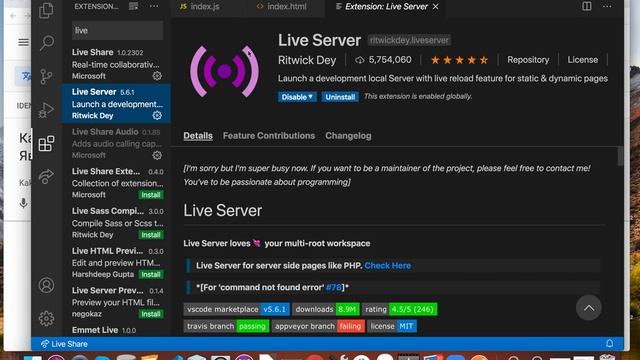Viewport: 640px width, 360px height.
Task: Switch to the Feature Contributions tab
Action: point(269,136)
